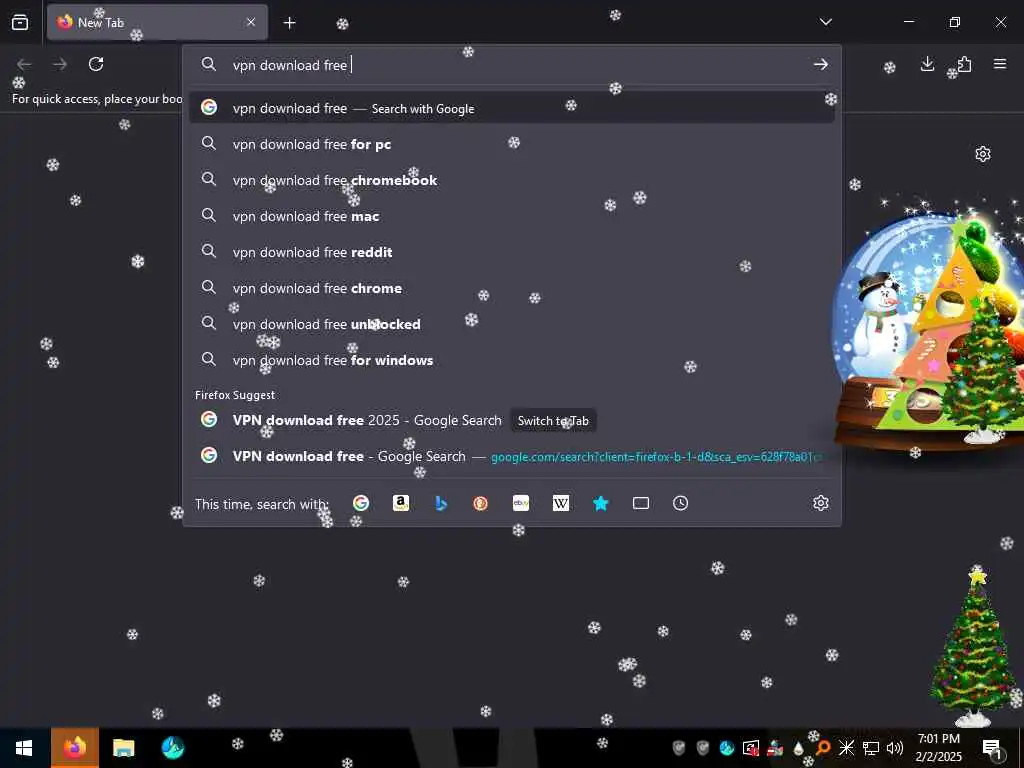Image resolution: width=1024 pixels, height=768 pixels.
Task: Search open tabs using the rectangle icon
Action: tap(641, 503)
